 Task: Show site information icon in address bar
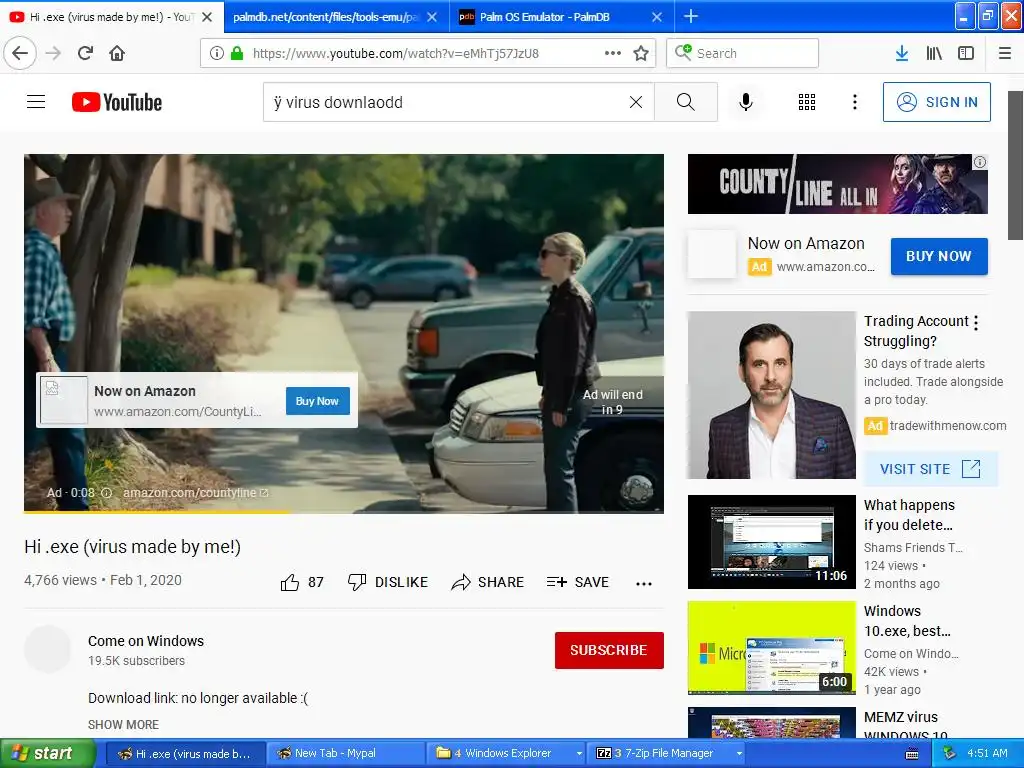[x=217, y=54]
